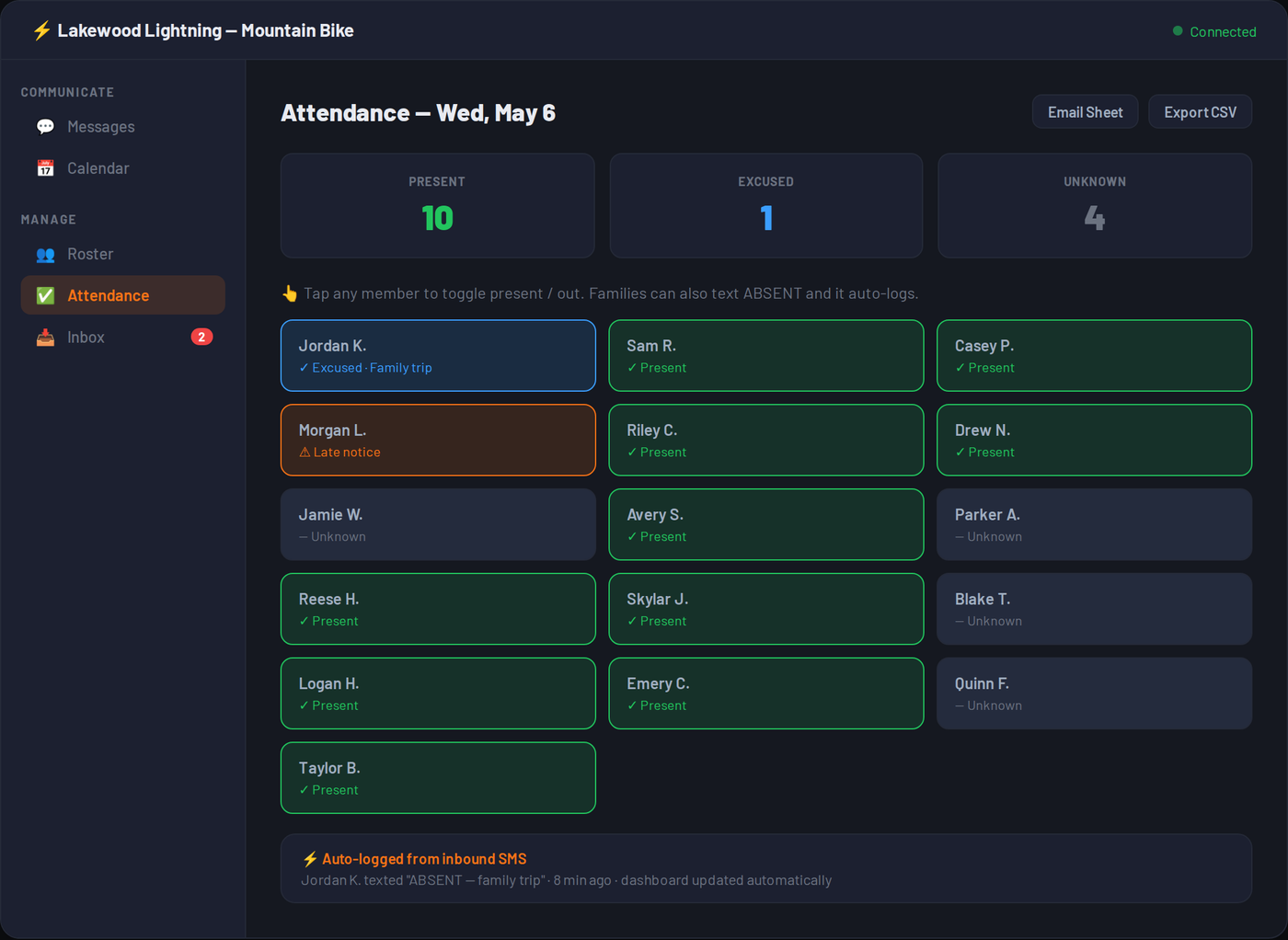Toggle Reese H. attendance card
The height and width of the screenshot is (940, 1288).
438,609
